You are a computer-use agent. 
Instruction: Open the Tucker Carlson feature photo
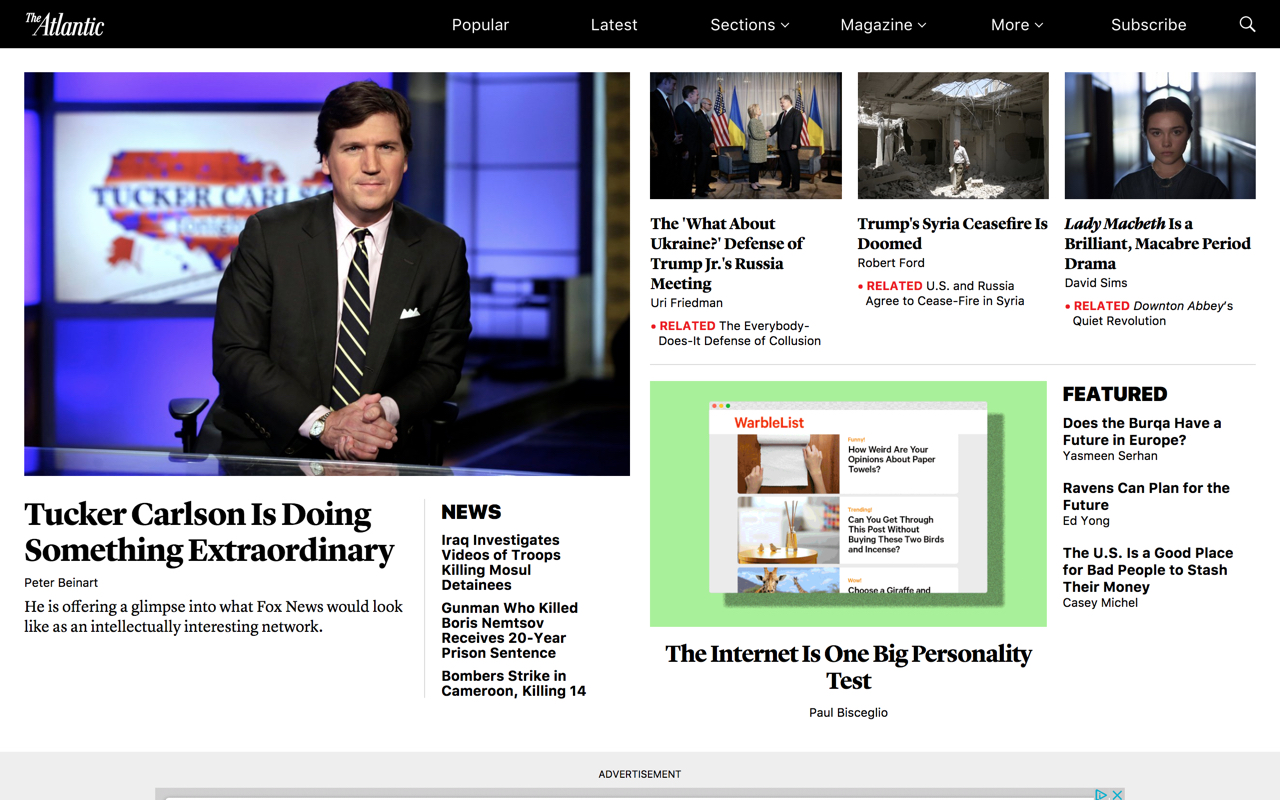click(x=327, y=274)
